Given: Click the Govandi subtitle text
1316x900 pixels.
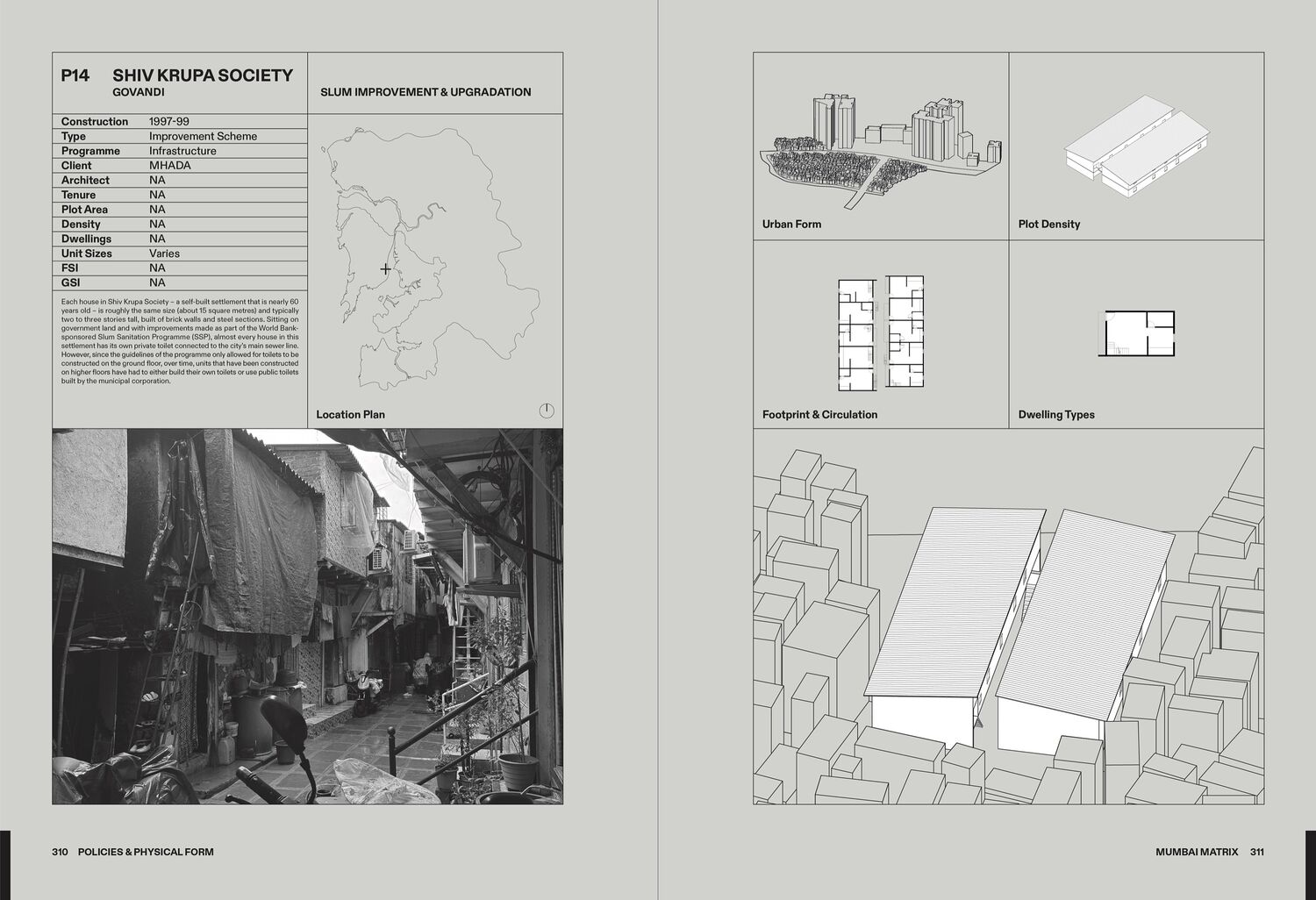Looking at the screenshot, I should (x=139, y=92).
